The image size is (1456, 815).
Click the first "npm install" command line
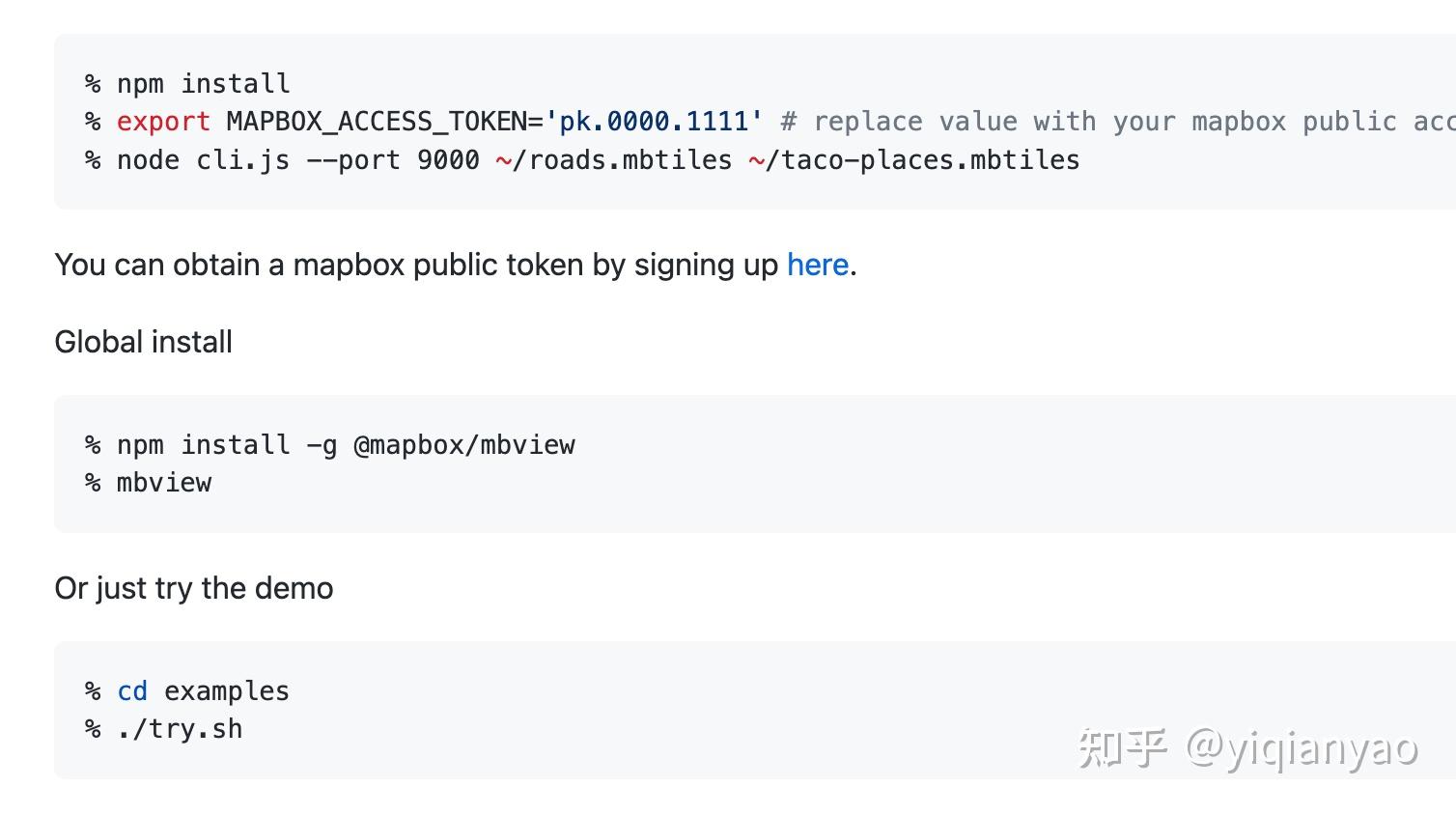tap(203, 84)
